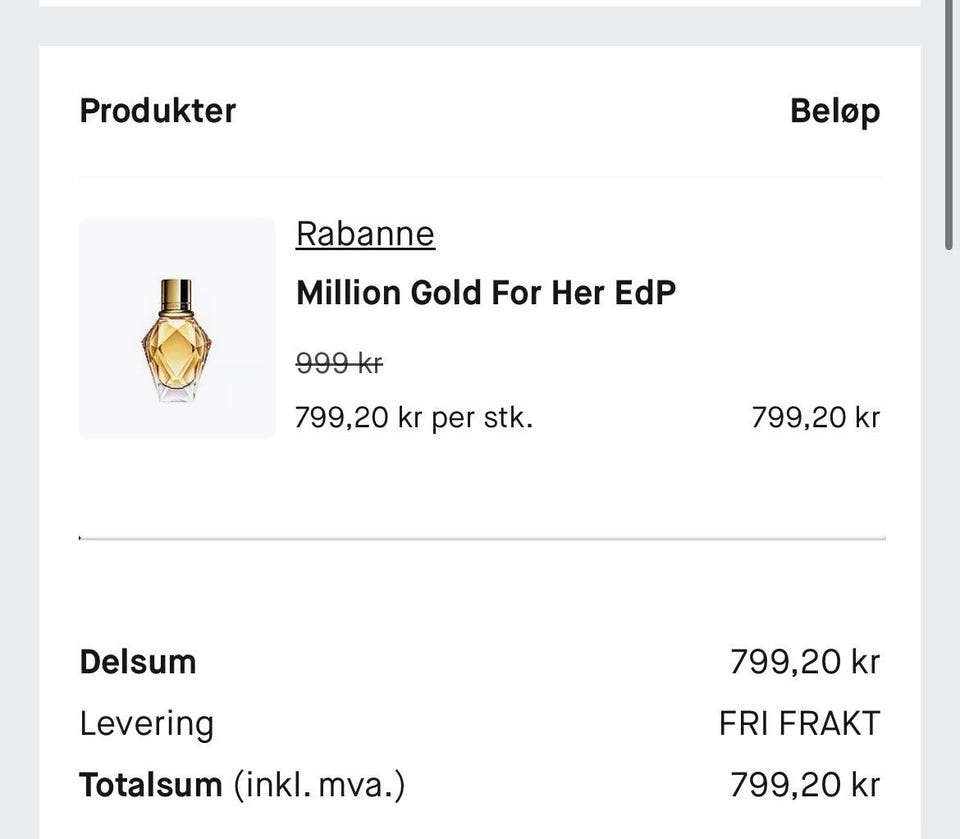
Task: Click the perfume bottle product thumbnail
Action: (x=177, y=329)
